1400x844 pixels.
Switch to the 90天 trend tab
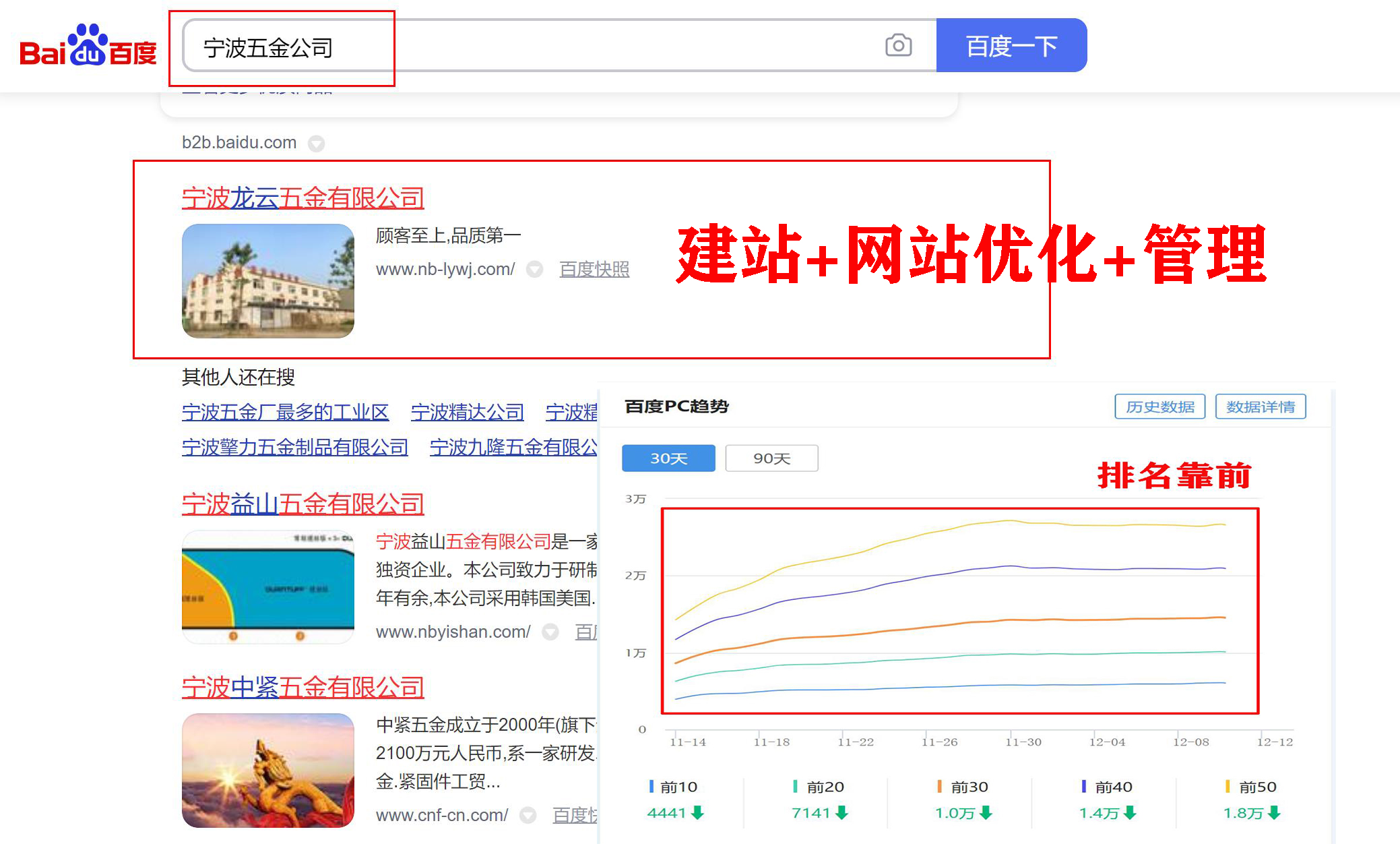pos(771,458)
